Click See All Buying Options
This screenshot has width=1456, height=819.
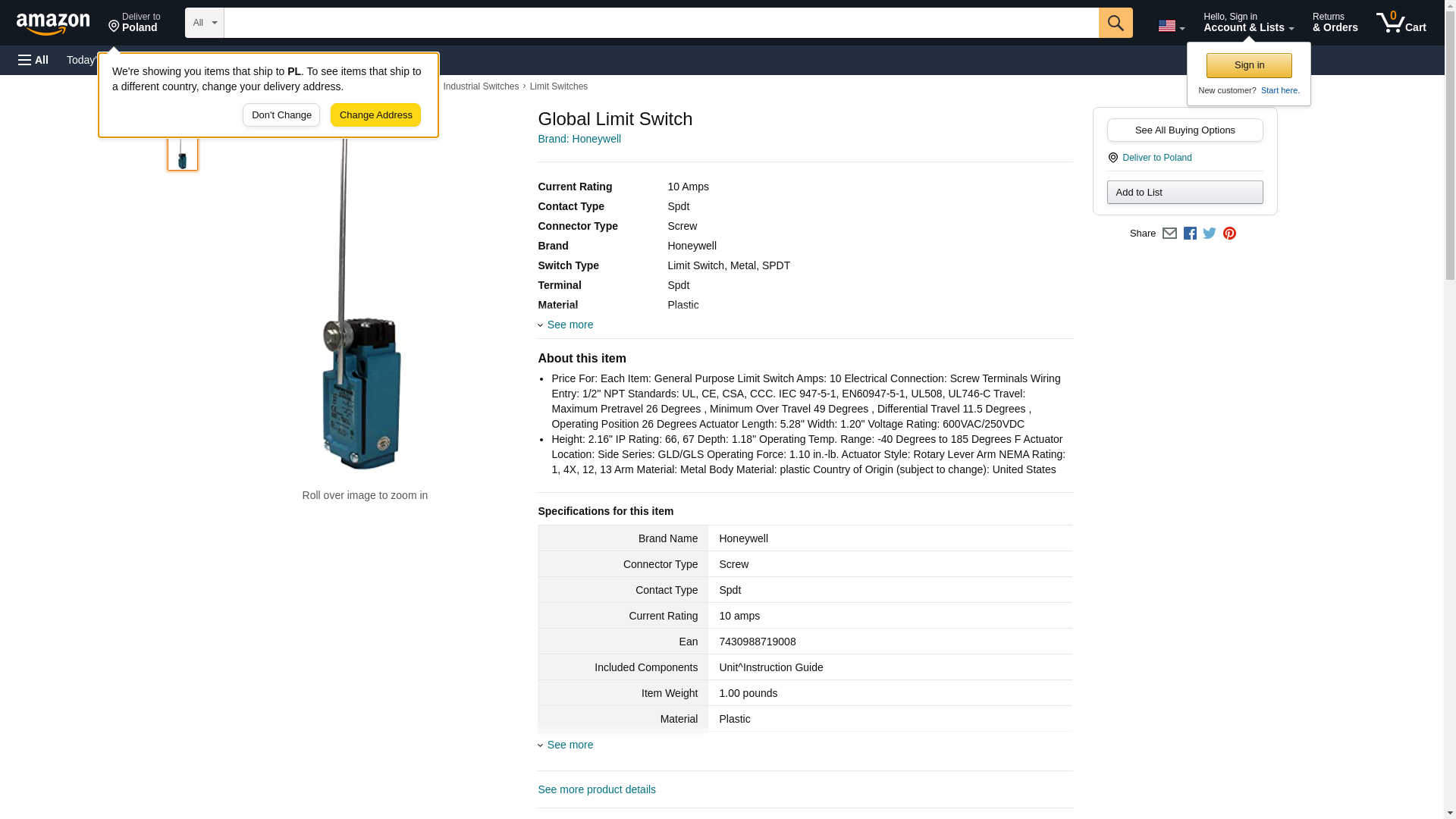1185,130
